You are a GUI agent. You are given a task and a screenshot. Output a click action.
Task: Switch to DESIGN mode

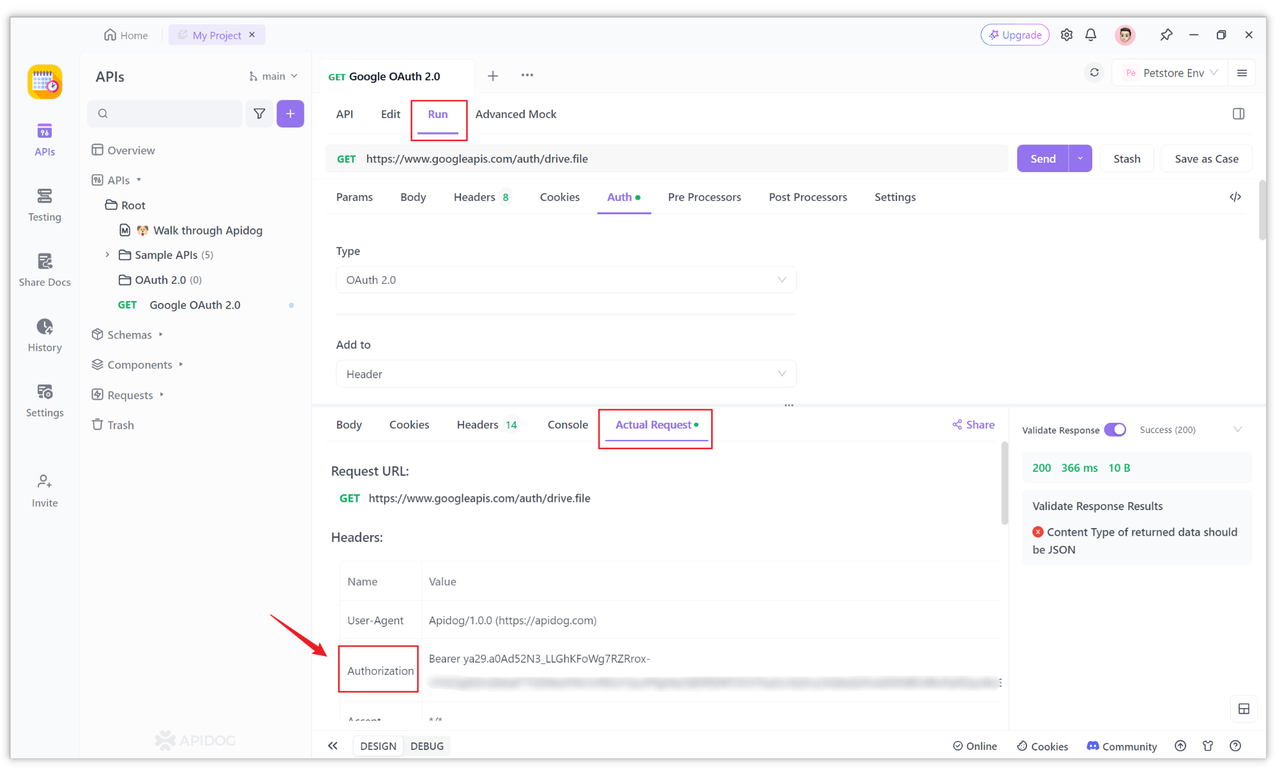(378, 746)
